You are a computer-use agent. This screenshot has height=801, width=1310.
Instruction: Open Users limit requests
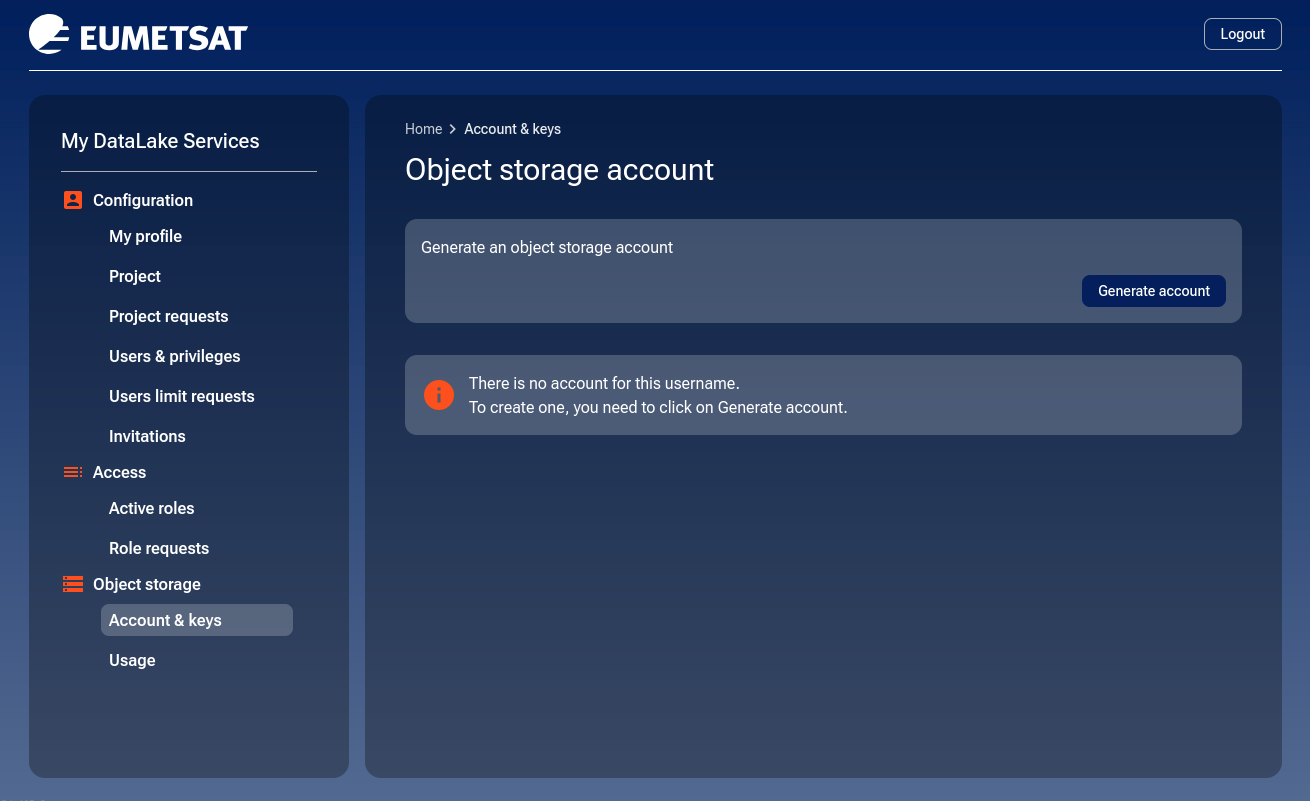[181, 396]
